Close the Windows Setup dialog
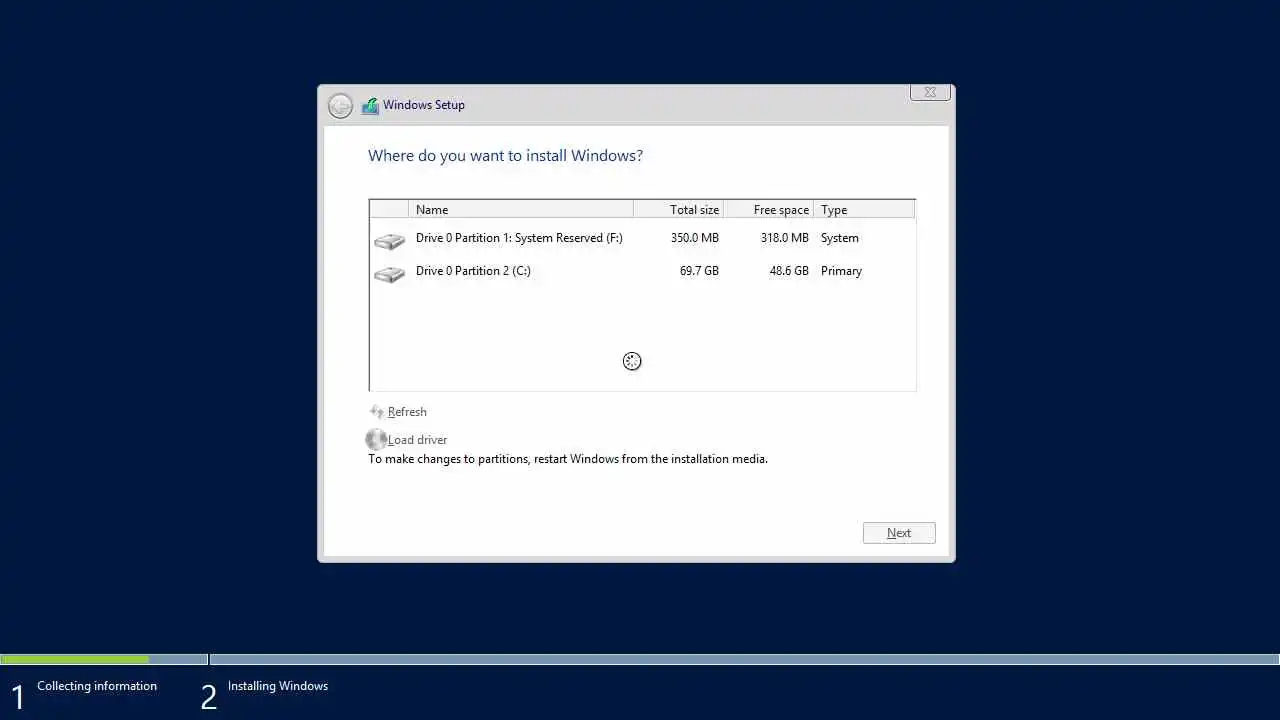Viewport: 1280px width, 720px height. [930, 92]
